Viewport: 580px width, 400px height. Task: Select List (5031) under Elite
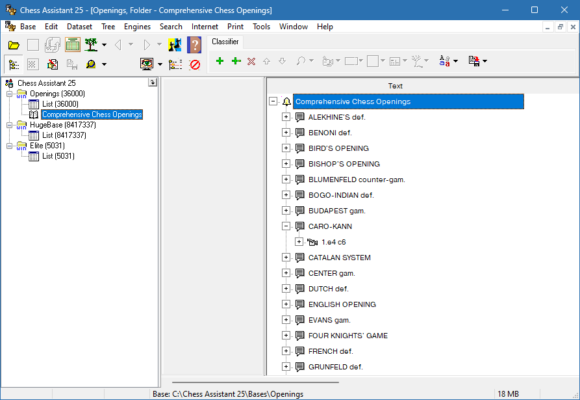[58, 156]
